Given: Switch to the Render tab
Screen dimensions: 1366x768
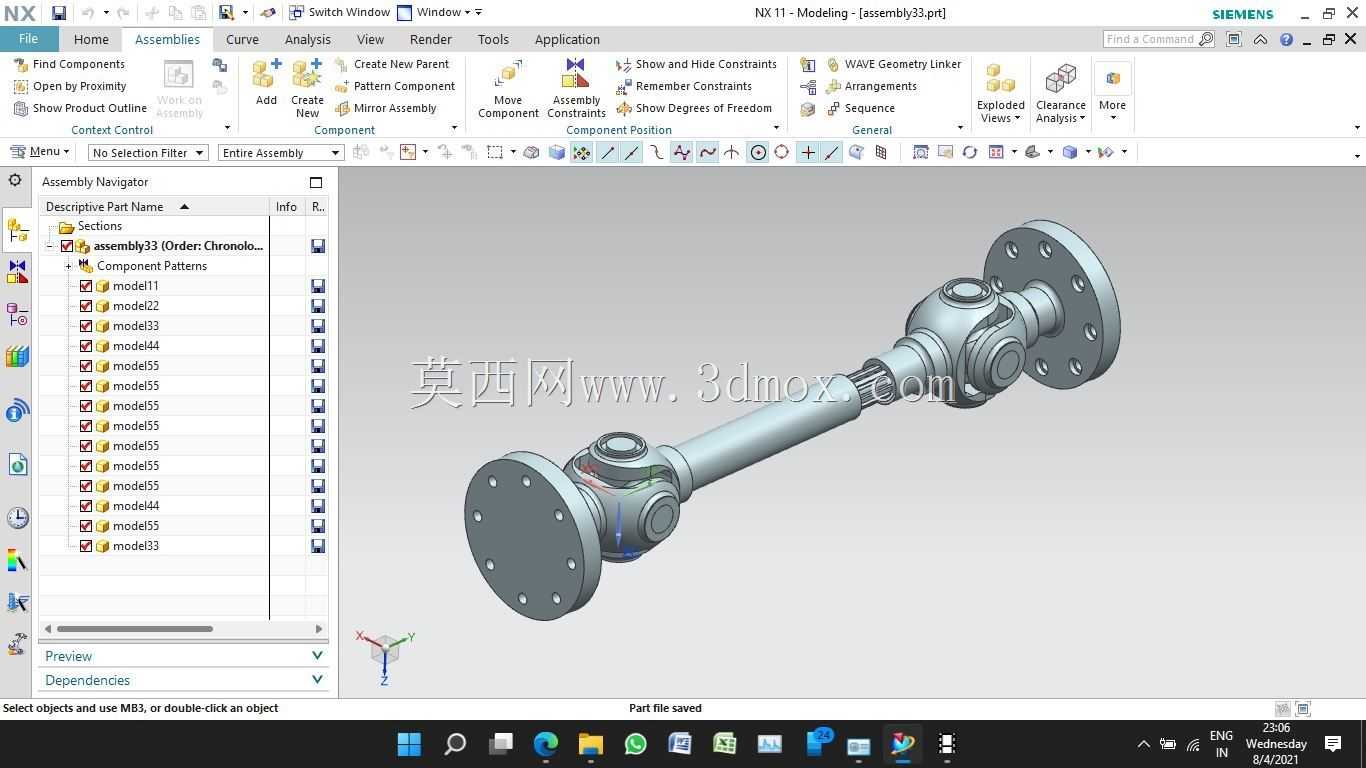Looking at the screenshot, I should click(x=431, y=39).
